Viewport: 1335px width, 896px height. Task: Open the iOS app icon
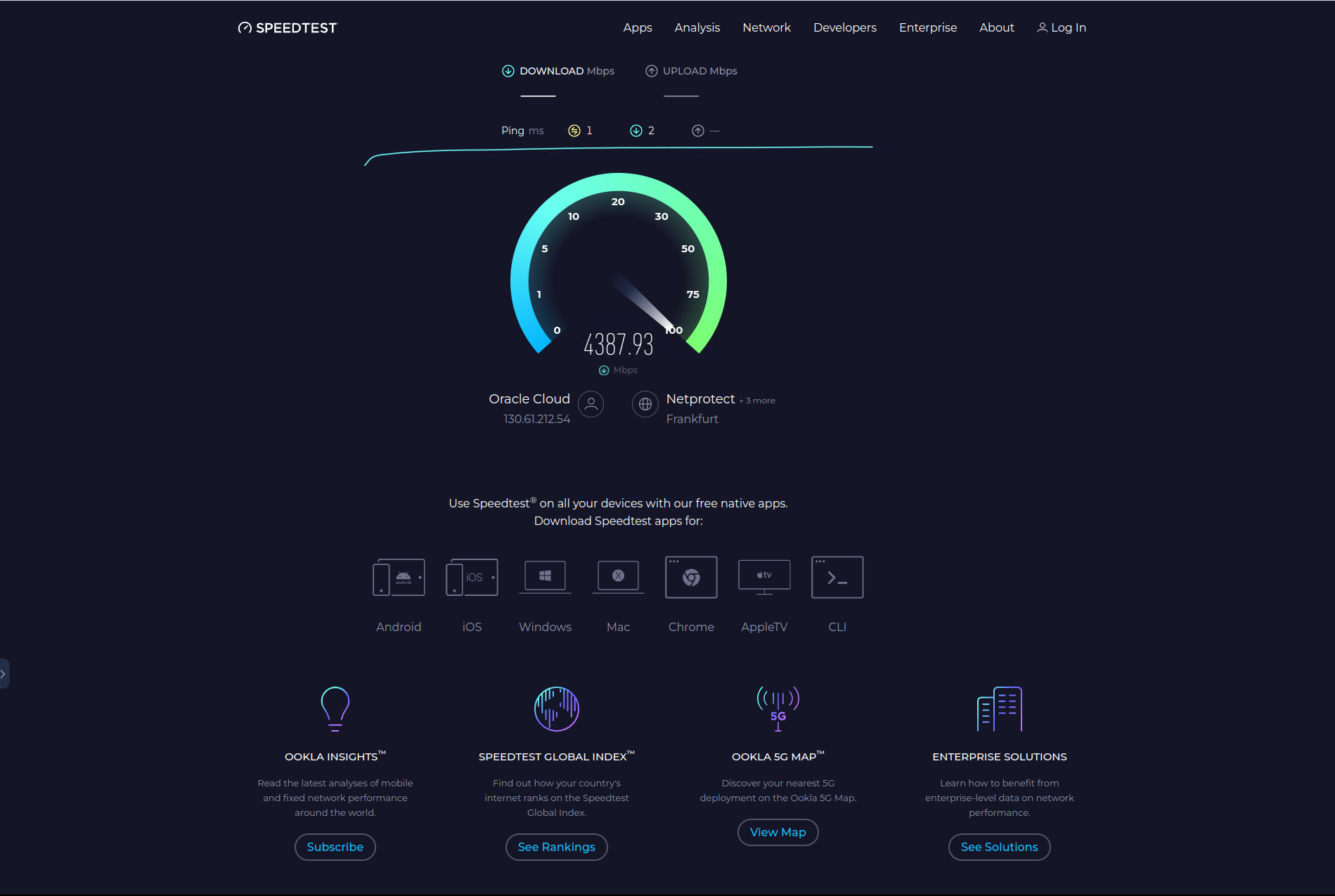pos(472,578)
